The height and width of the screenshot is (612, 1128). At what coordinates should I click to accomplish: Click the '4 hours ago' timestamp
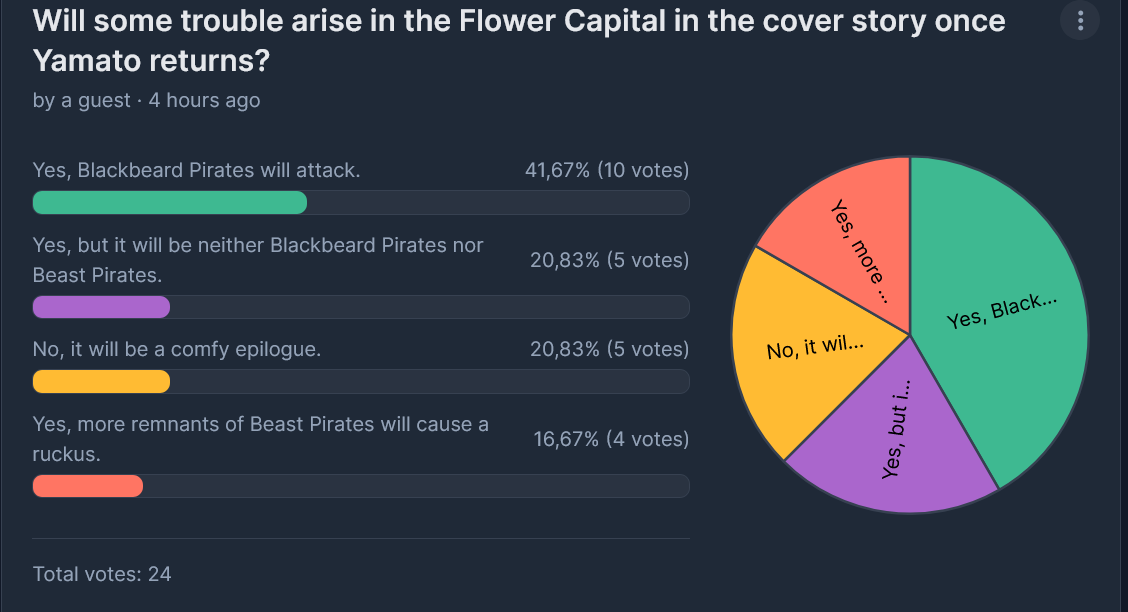tap(205, 100)
